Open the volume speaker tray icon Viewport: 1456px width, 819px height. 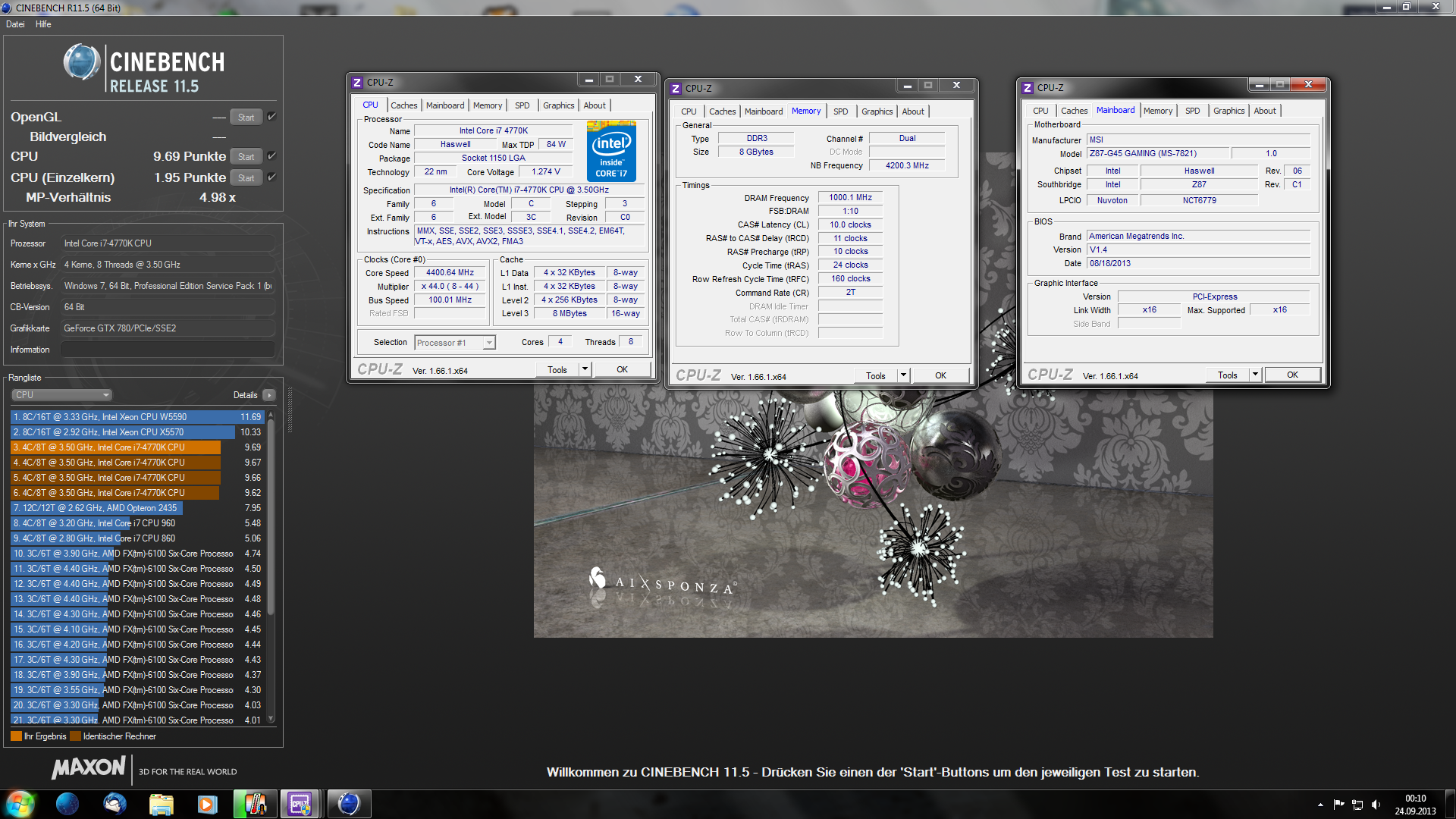click(x=1376, y=805)
